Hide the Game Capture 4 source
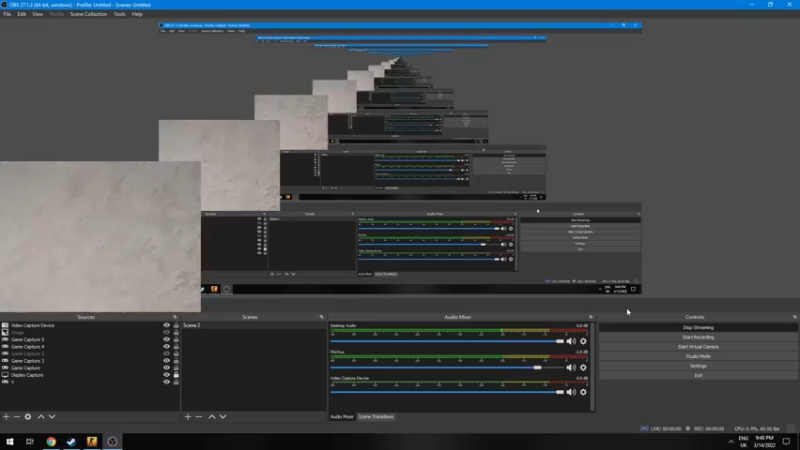Viewport: 800px width, 450px height. [x=166, y=346]
